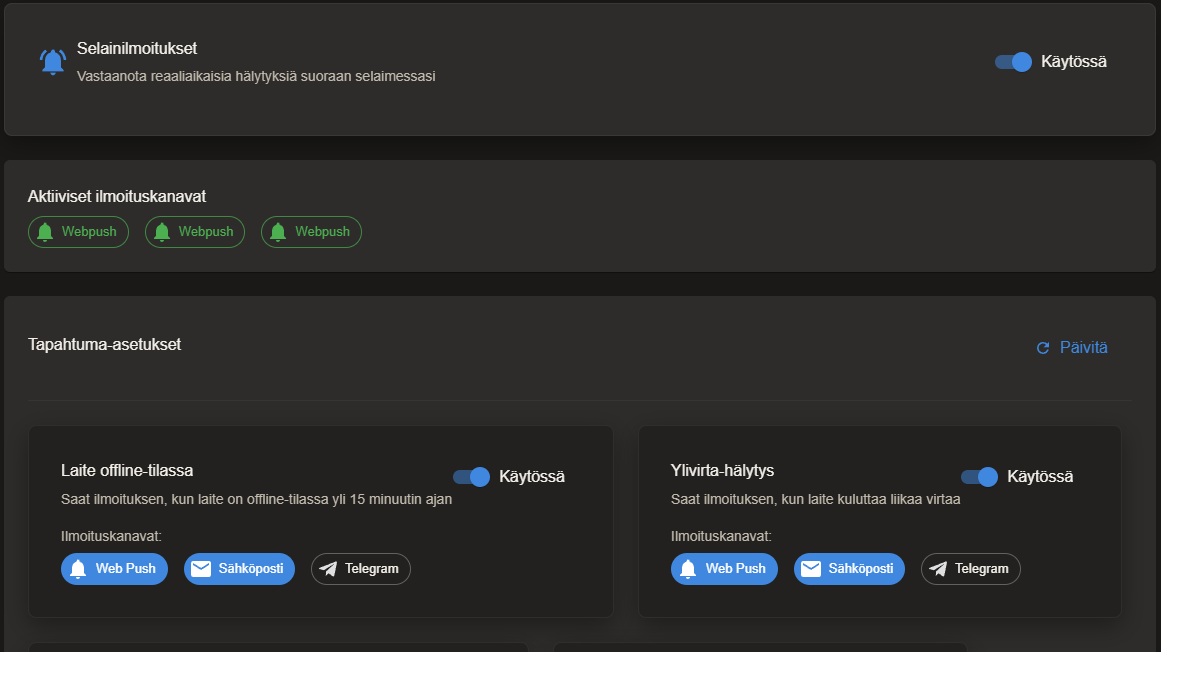Select Telegram channel under Ylivirta-hälytys
The width and height of the screenshot is (1200, 675).
click(971, 569)
